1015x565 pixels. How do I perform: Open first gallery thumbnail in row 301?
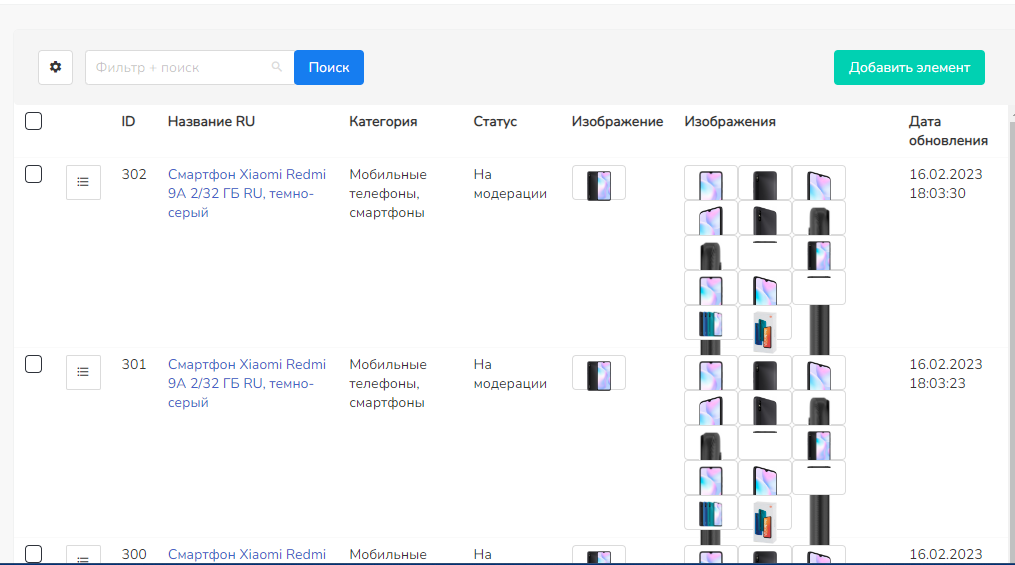click(711, 372)
